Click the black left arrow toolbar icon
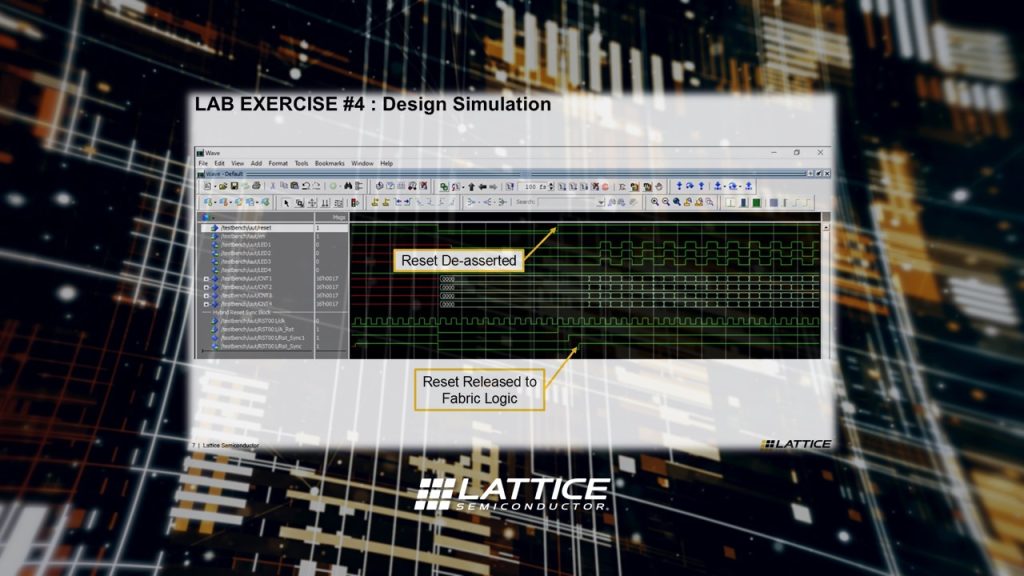This screenshot has height=576, width=1024. (x=483, y=187)
